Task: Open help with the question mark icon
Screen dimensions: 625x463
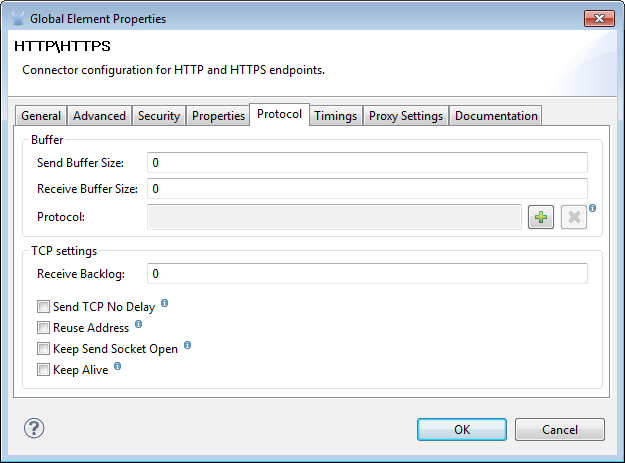Action: click(35, 428)
